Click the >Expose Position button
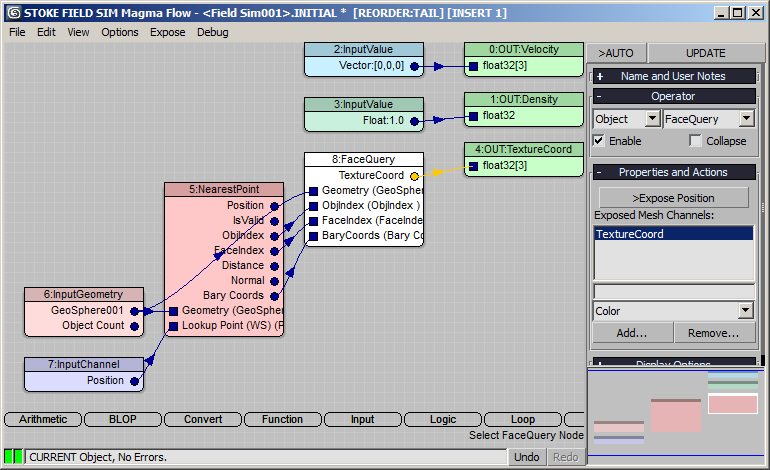Image resolution: width=770 pixels, height=470 pixels. [x=673, y=198]
